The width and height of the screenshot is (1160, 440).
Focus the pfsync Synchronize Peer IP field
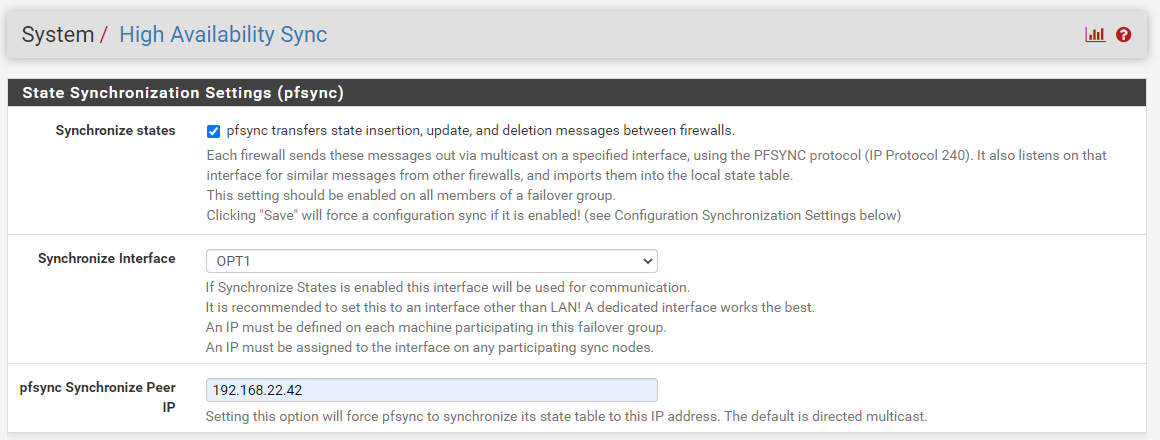click(x=431, y=390)
